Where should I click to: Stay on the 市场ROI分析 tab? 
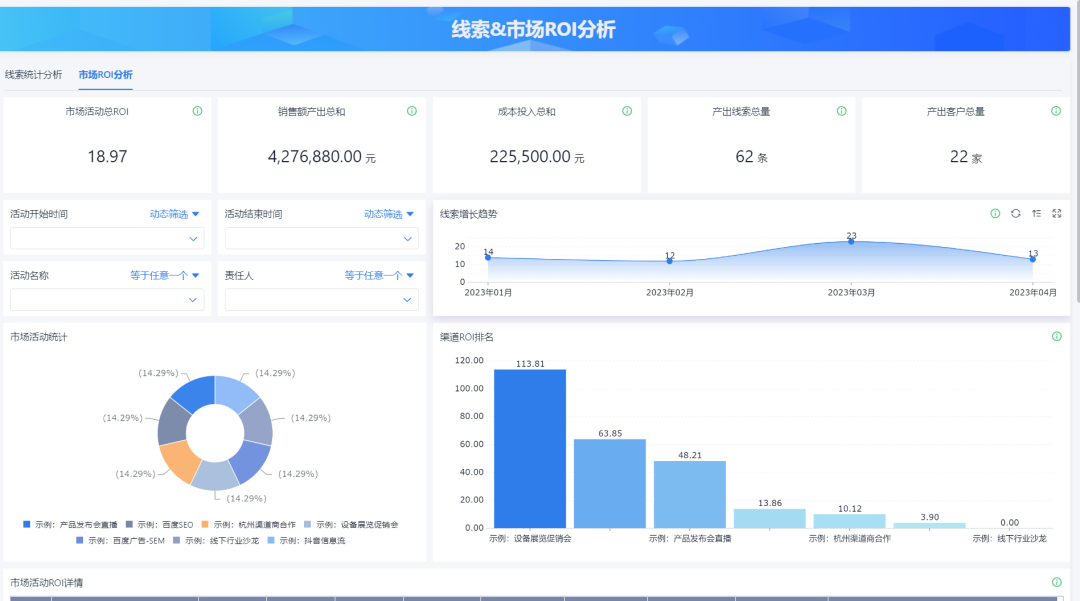pyautogui.click(x=104, y=74)
